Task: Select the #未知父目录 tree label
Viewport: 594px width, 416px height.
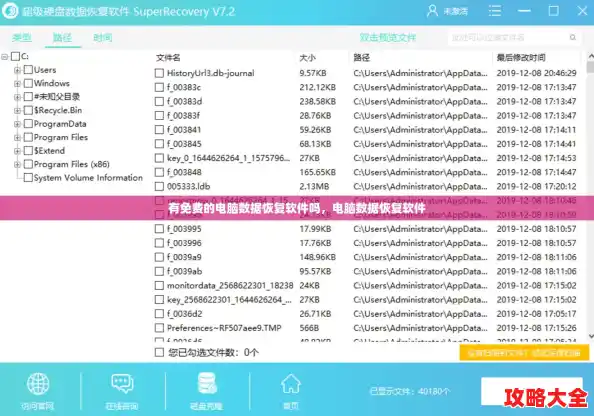Action: 57,97
